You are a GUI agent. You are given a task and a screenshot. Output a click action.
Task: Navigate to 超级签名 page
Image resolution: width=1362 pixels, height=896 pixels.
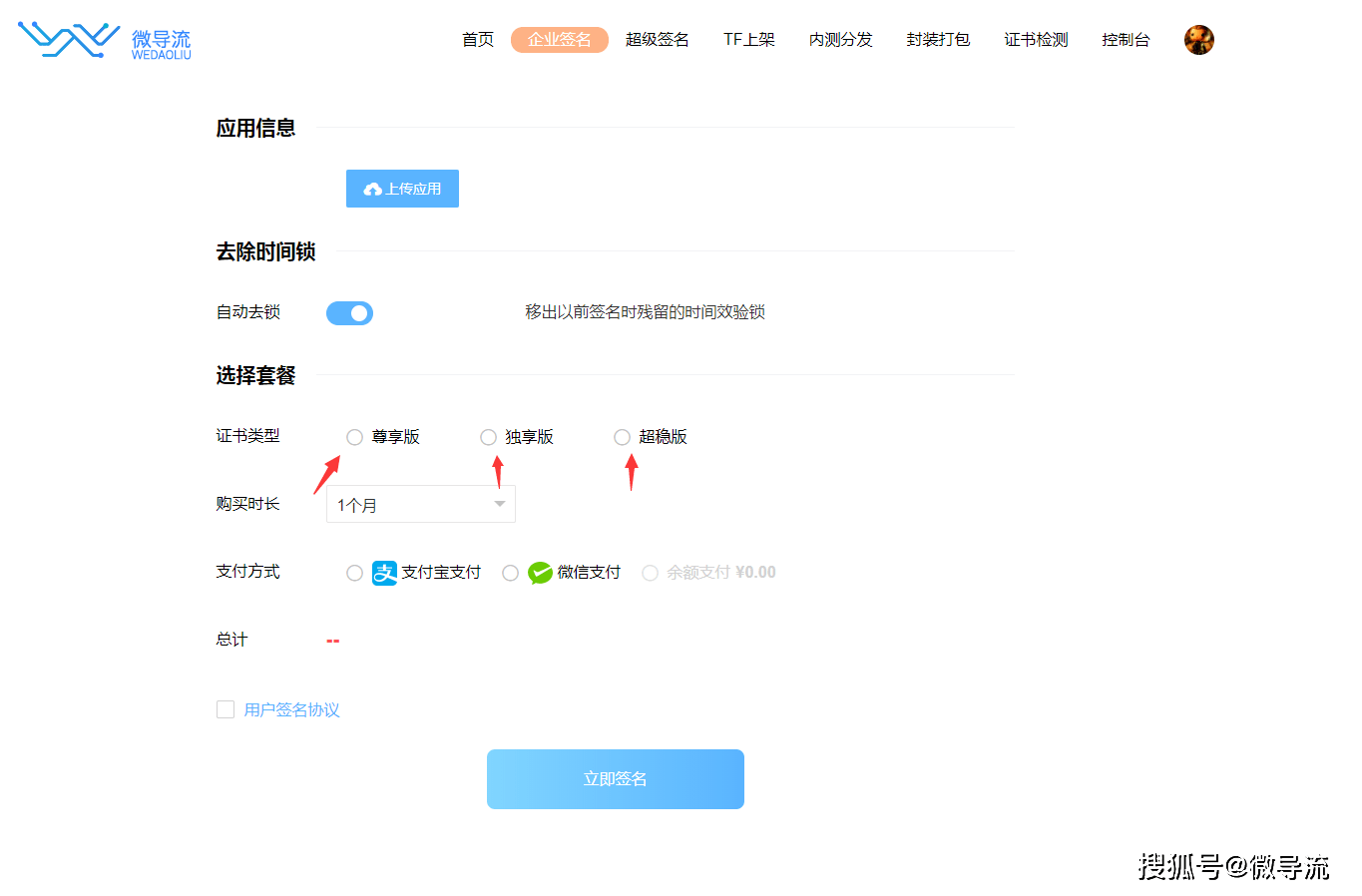[658, 40]
